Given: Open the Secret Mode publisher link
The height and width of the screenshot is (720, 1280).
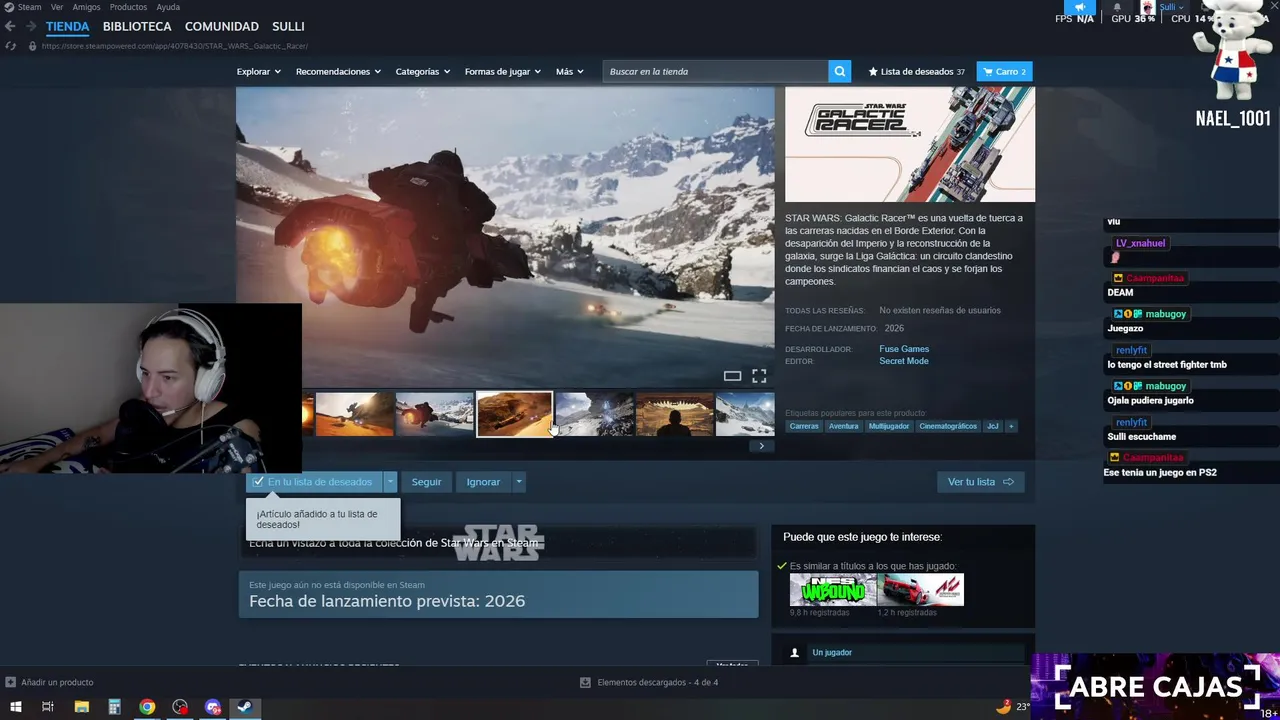Looking at the screenshot, I should click(904, 361).
